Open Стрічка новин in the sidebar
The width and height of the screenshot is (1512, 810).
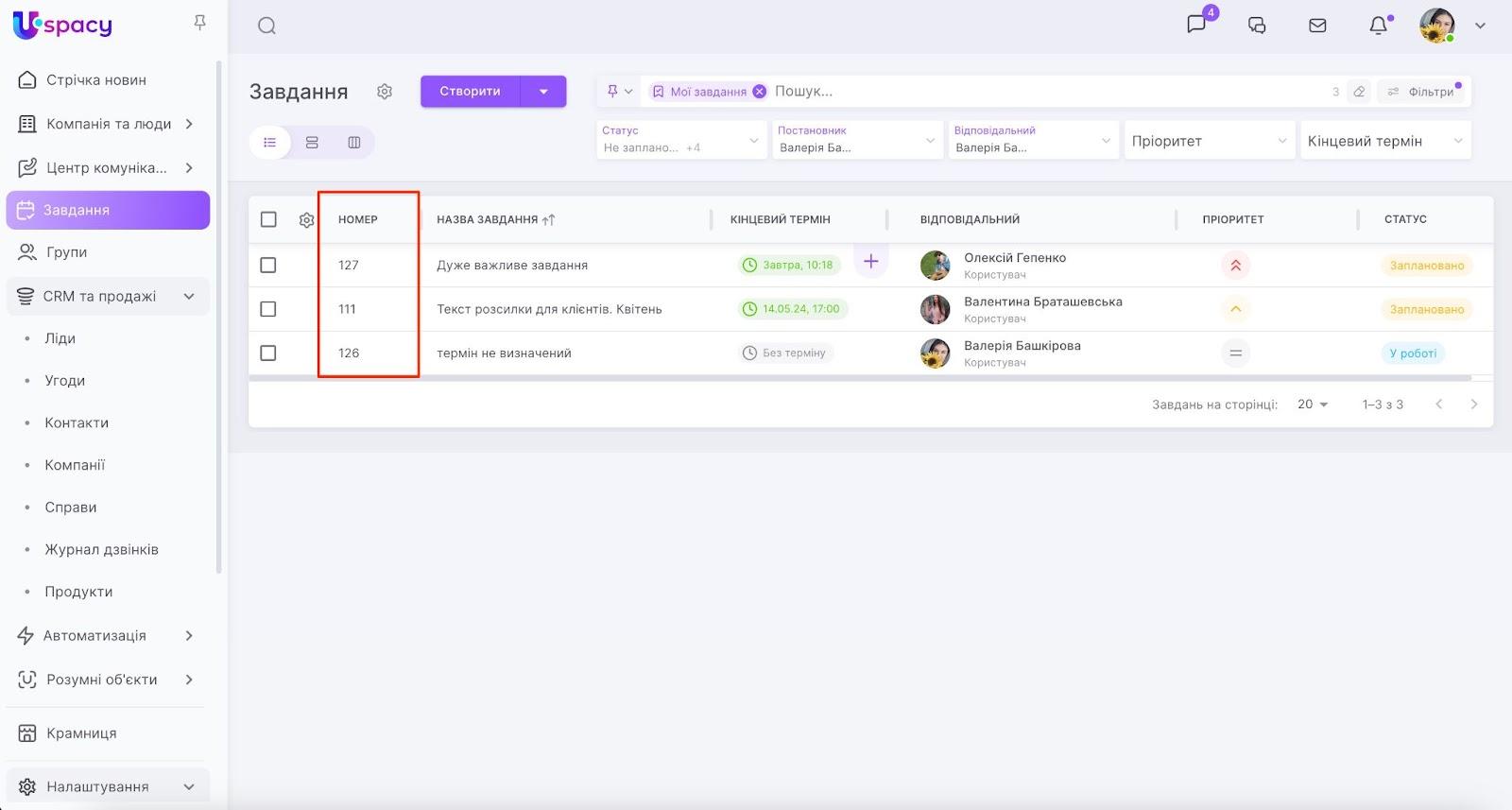point(95,80)
